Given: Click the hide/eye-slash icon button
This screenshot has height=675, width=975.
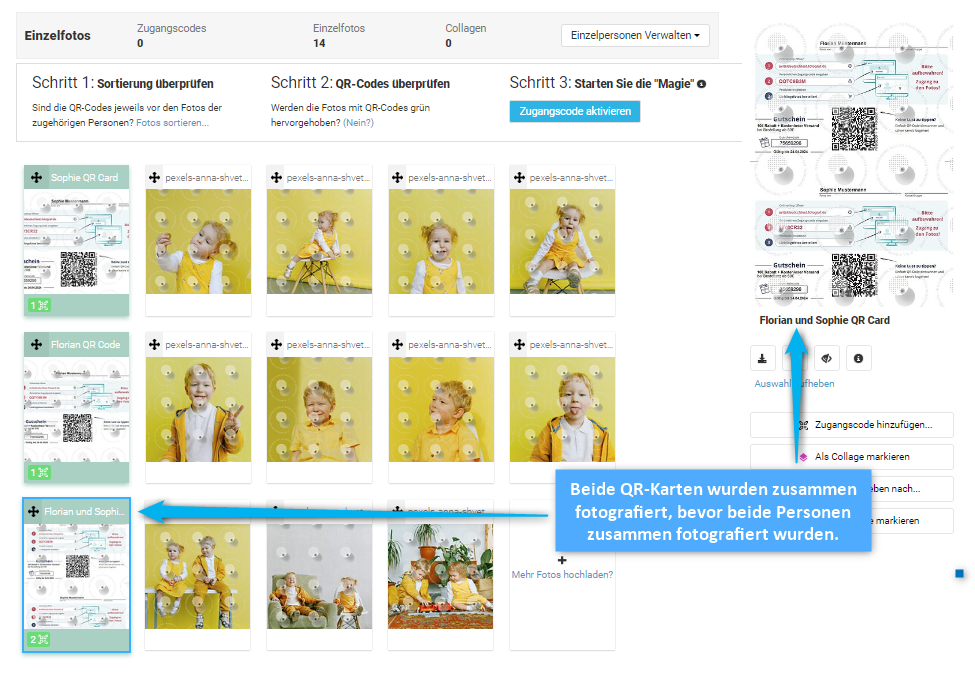Looking at the screenshot, I should 826,359.
